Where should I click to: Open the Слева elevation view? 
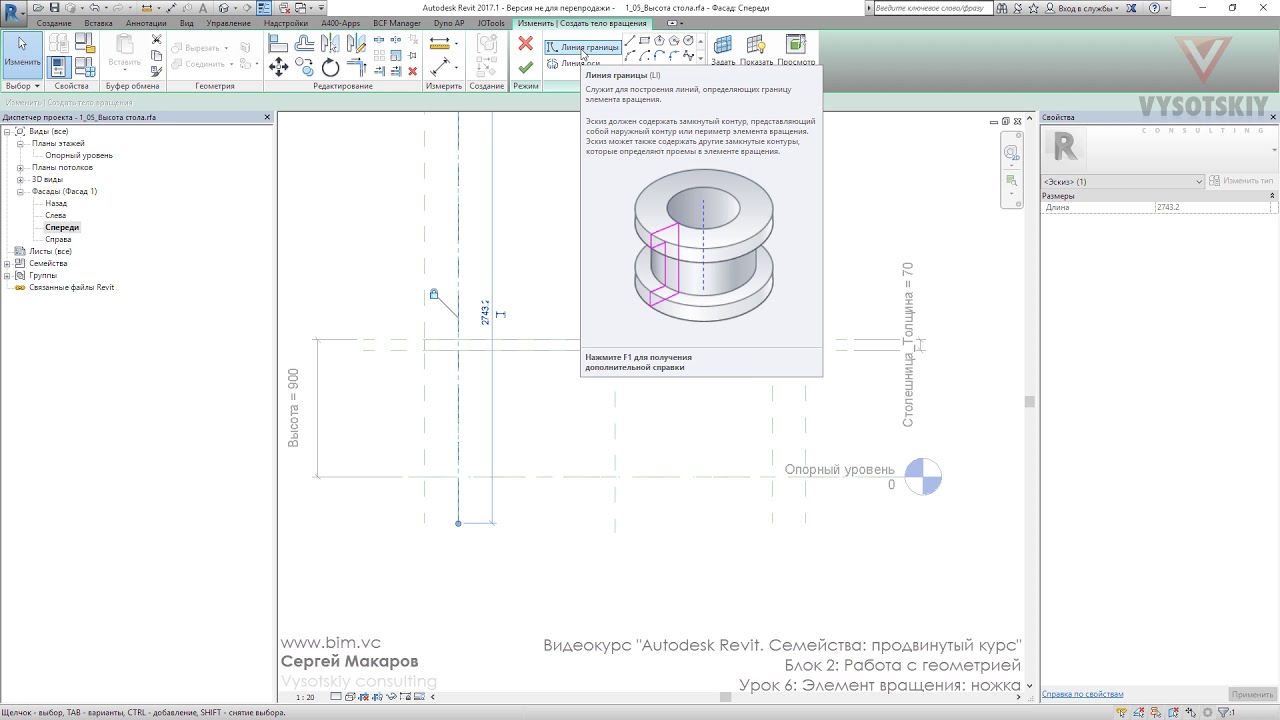pos(55,215)
